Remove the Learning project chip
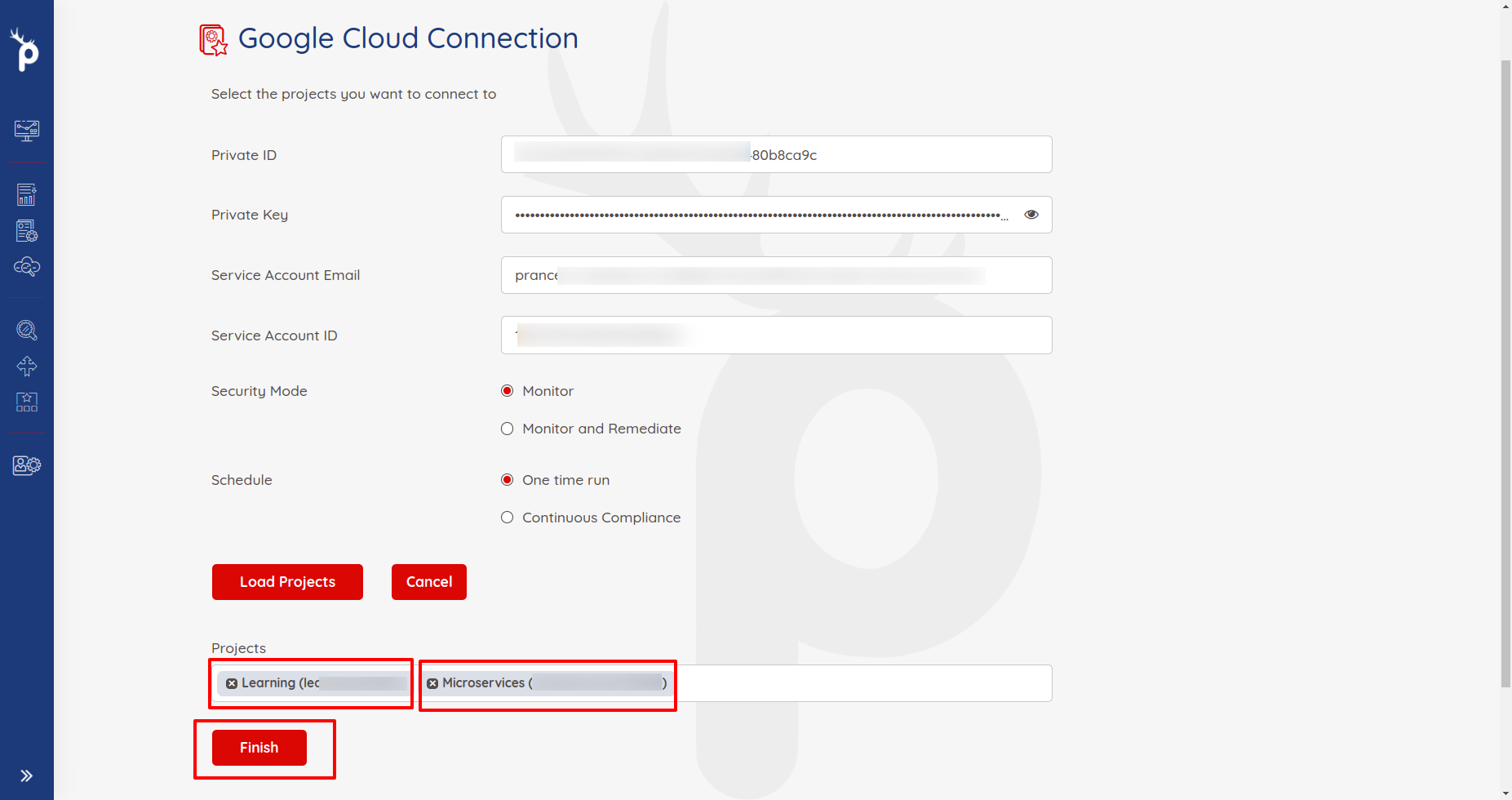Viewport: 1512px width, 800px height. 232,683
